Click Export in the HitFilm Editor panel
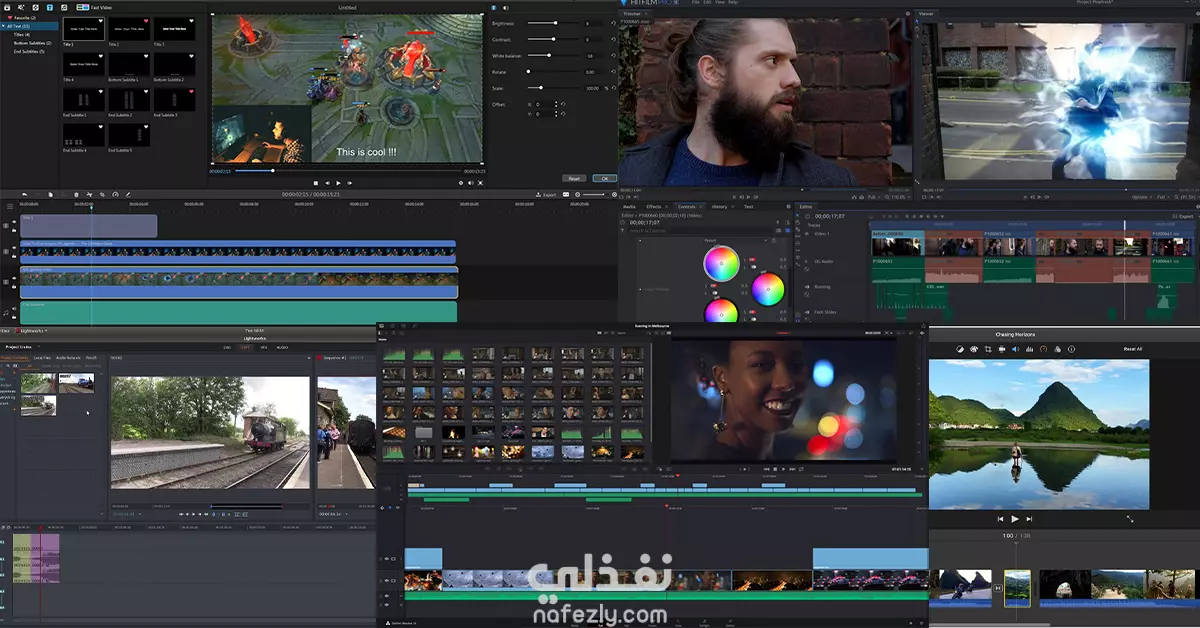 (1180, 216)
